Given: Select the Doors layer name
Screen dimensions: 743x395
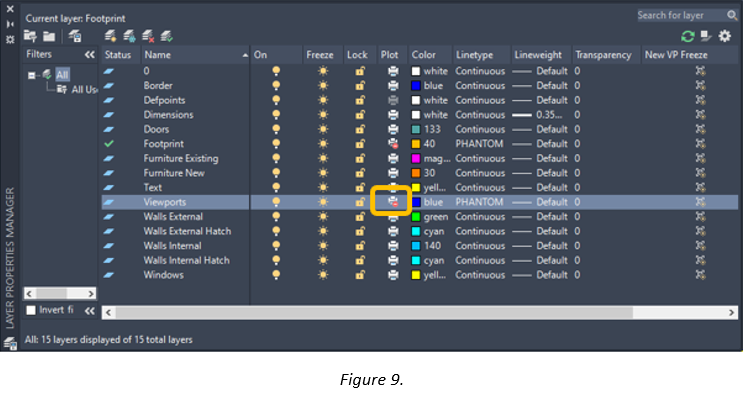Looking at the screenshot, I should (x=156, y=129).
